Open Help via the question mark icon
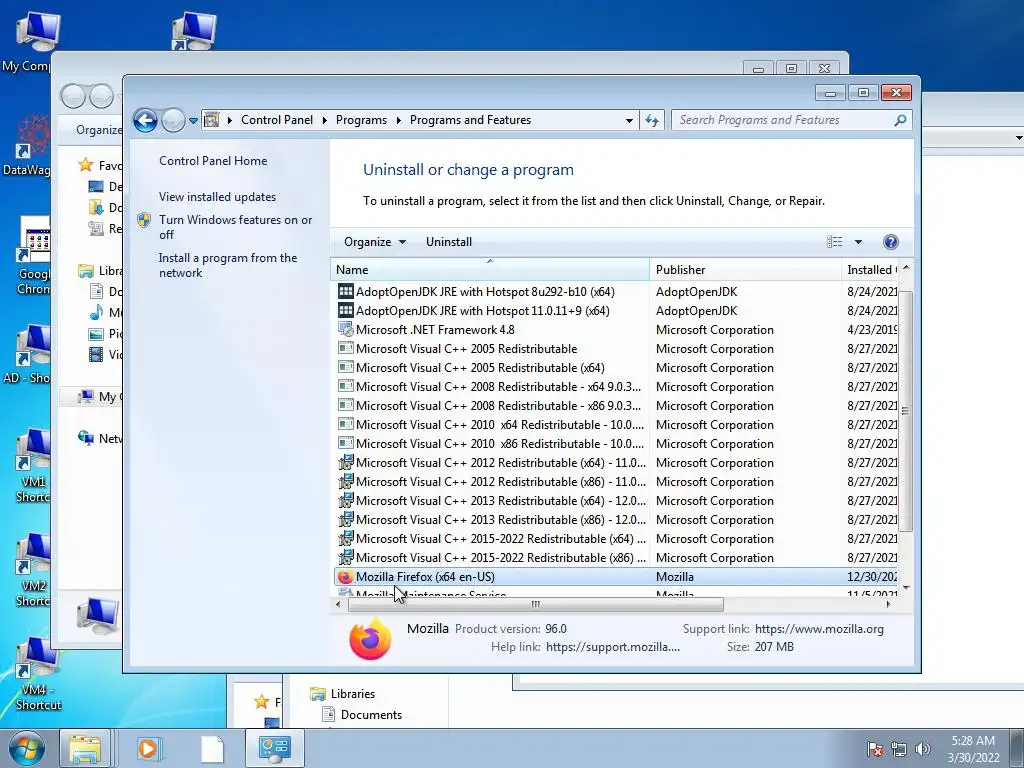The image size is (1024, 768). point(890,242)
